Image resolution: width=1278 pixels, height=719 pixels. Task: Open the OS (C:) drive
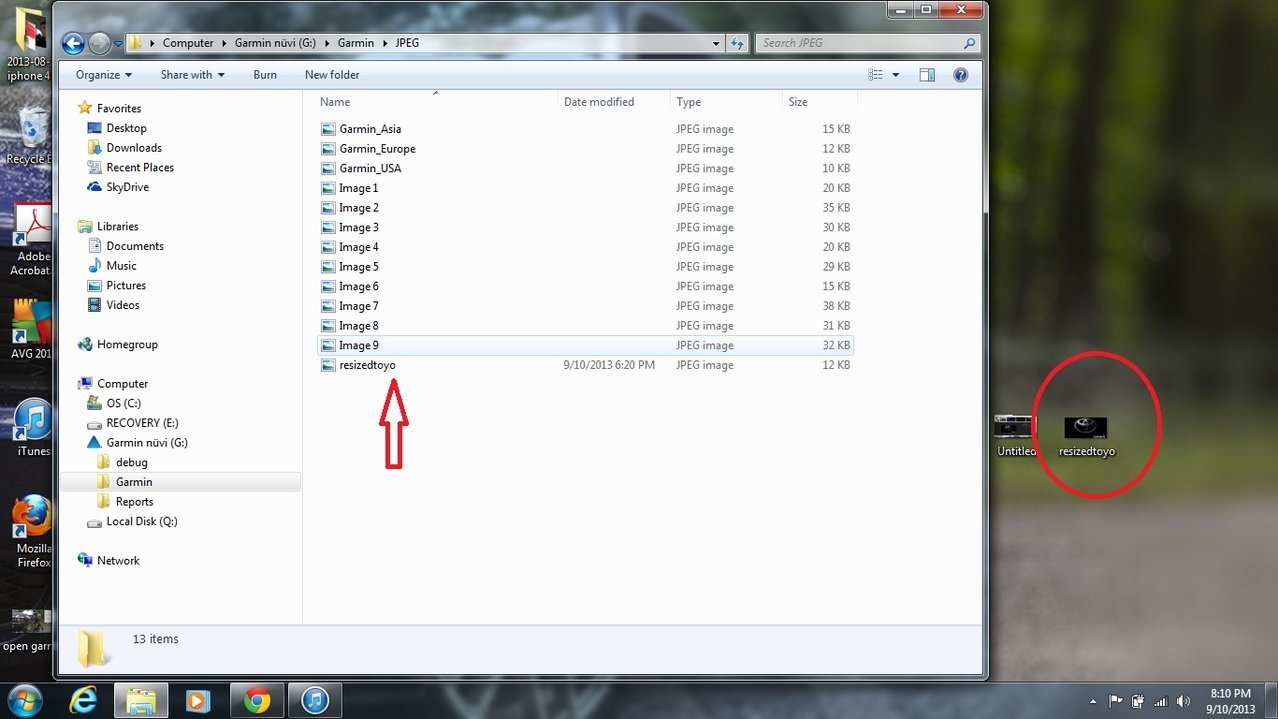[x=123, y=403]
